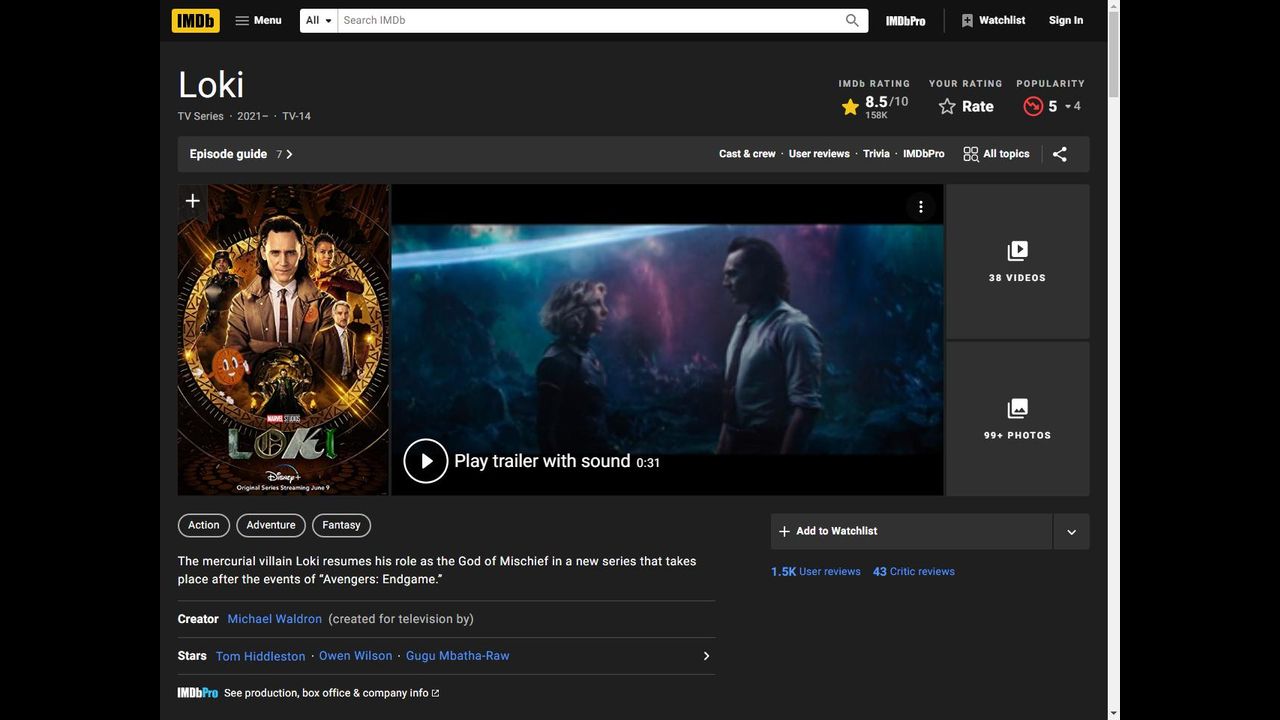Open All topics grid
1280x720 pixels.
pyautogui.click(x=996, y=154)
